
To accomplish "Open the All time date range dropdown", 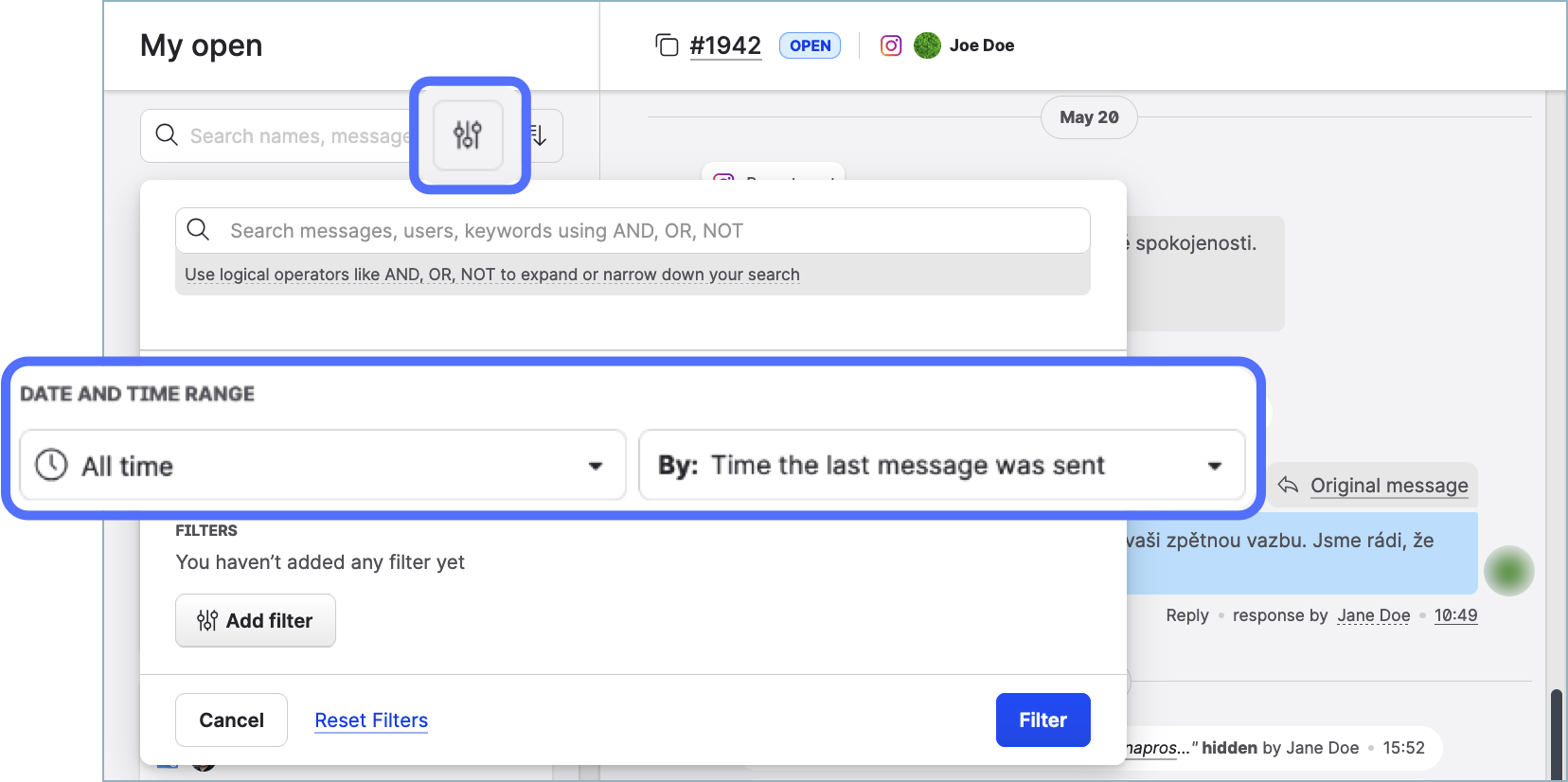I will (x=323, y=465).
